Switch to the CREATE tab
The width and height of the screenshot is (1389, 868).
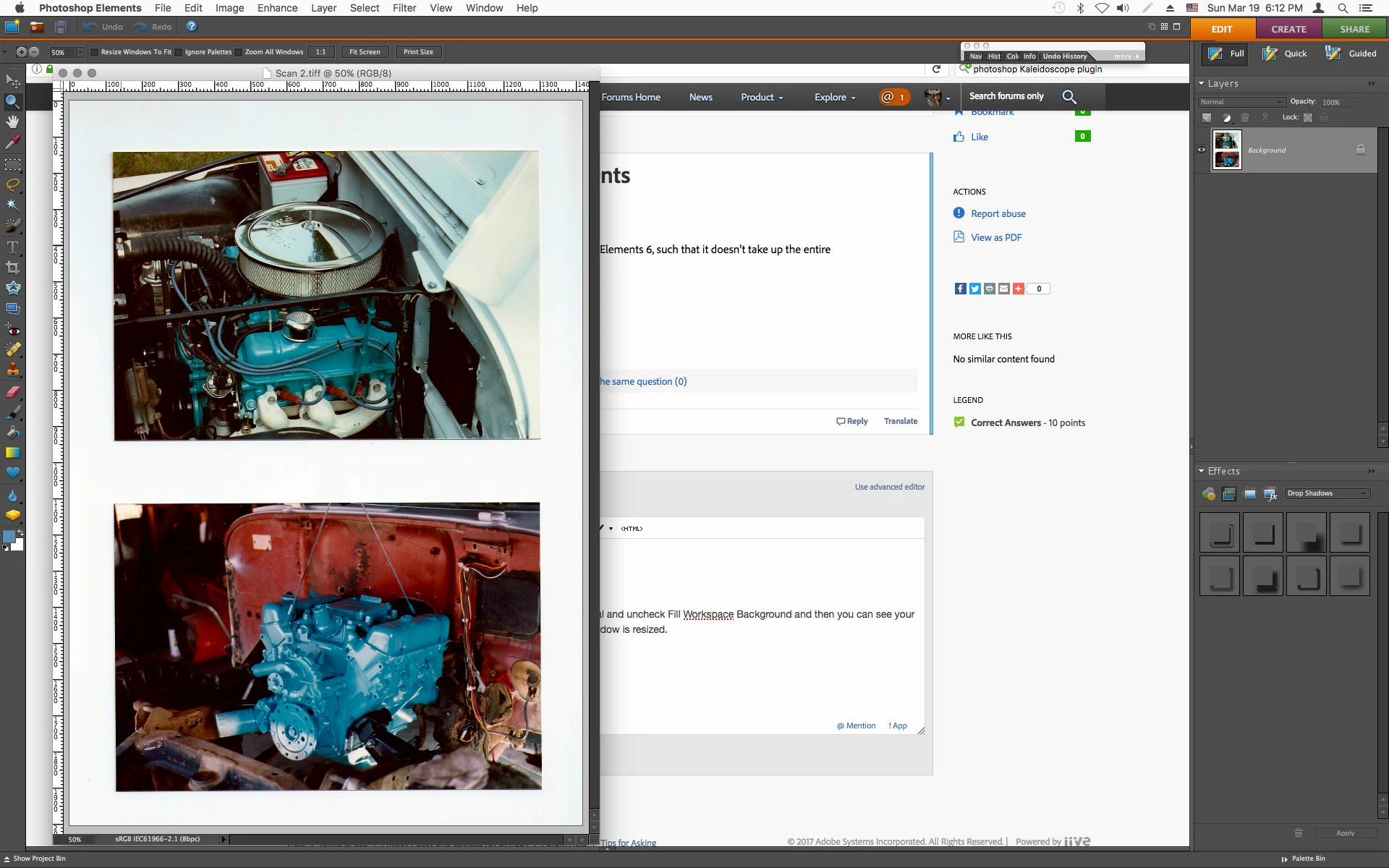pos(1288,29)
